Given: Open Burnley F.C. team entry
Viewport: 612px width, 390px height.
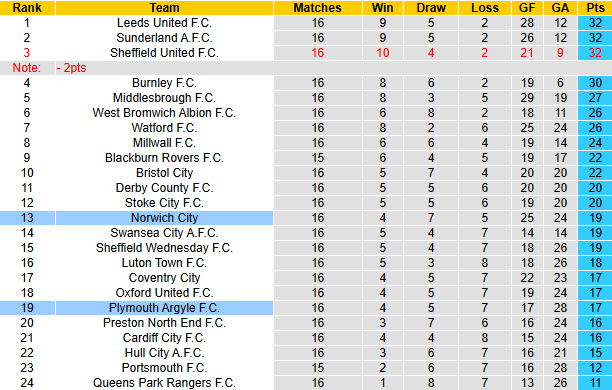Looking at the screenshot, I should tap(164, 83).
